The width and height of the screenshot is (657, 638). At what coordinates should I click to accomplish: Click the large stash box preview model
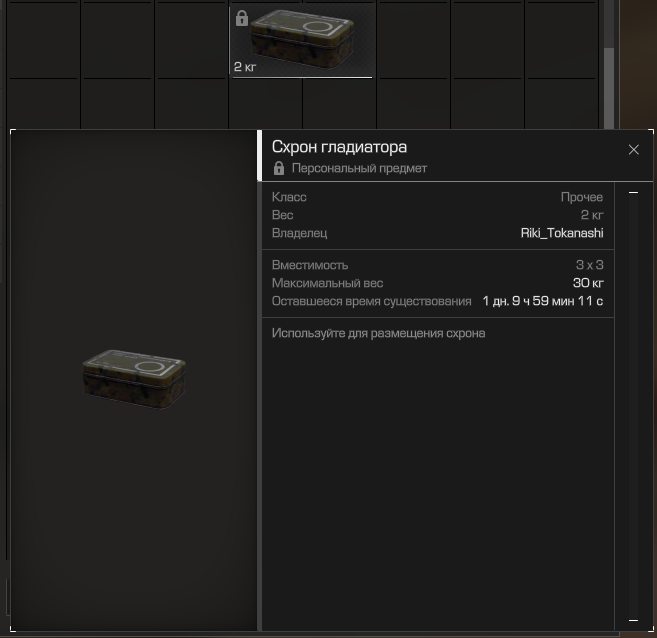coord(134,379)
